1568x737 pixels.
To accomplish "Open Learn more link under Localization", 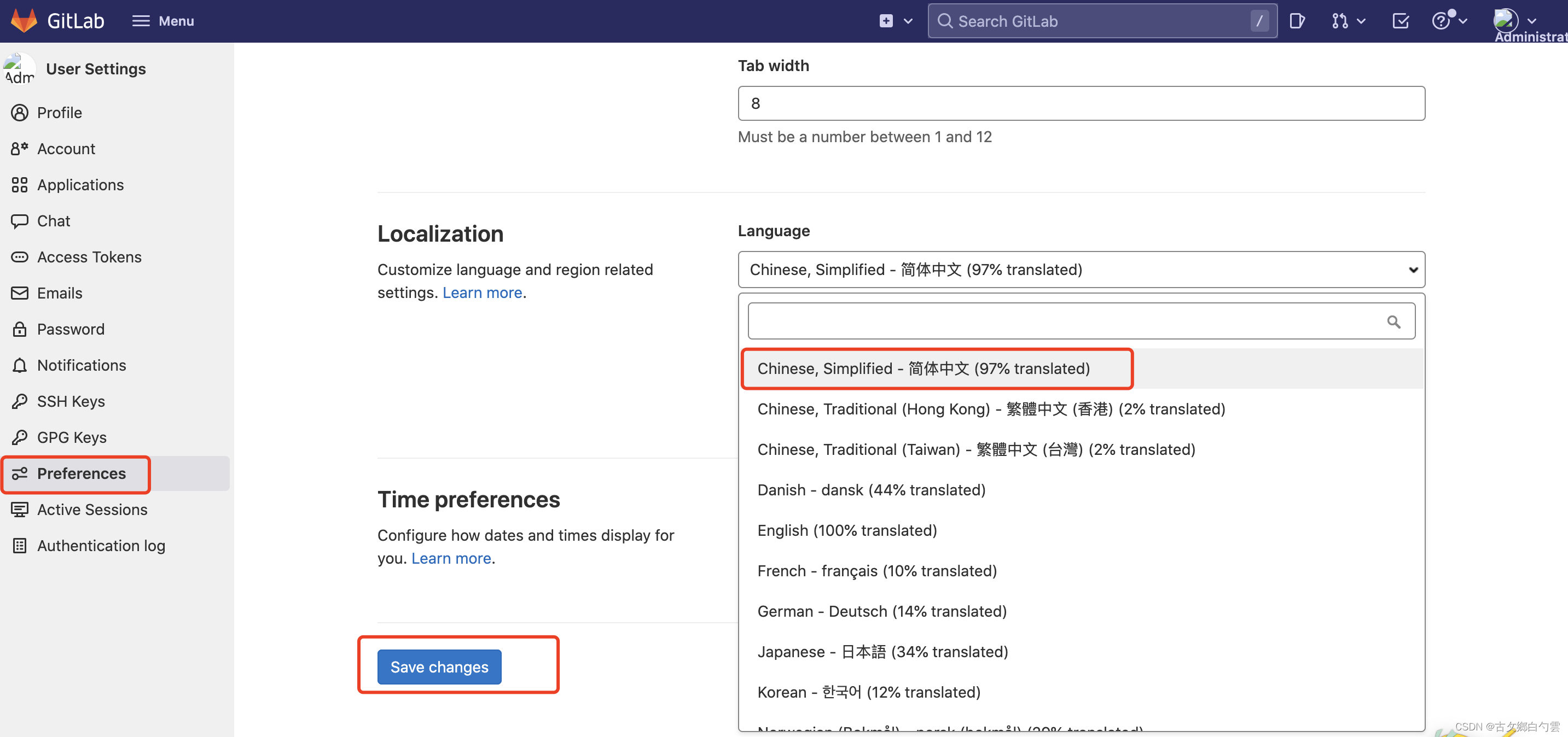I will (482, 293).
